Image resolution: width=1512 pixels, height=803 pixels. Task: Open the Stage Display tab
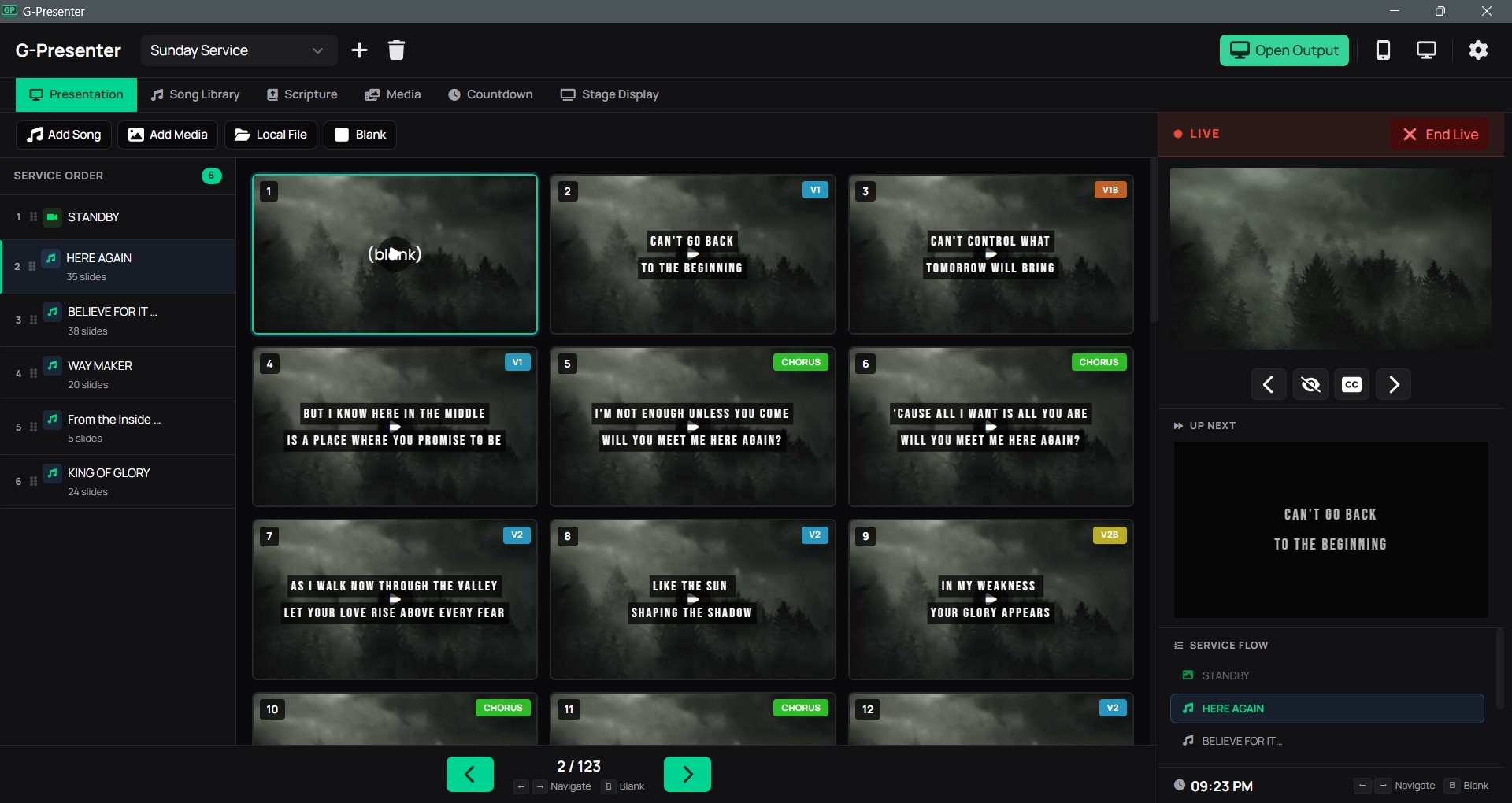tap(610, 94)
